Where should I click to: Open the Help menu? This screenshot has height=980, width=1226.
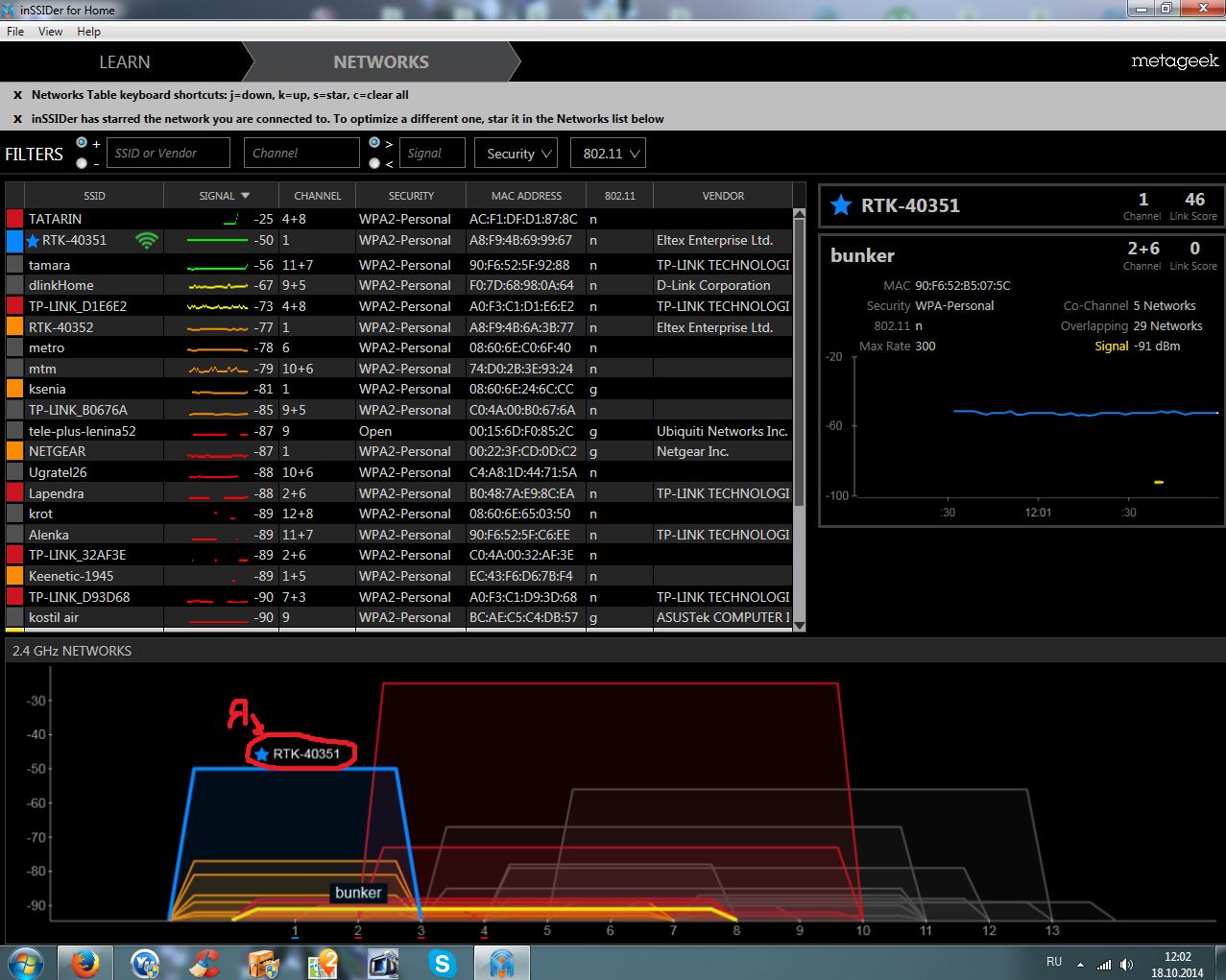pos(89,32)
